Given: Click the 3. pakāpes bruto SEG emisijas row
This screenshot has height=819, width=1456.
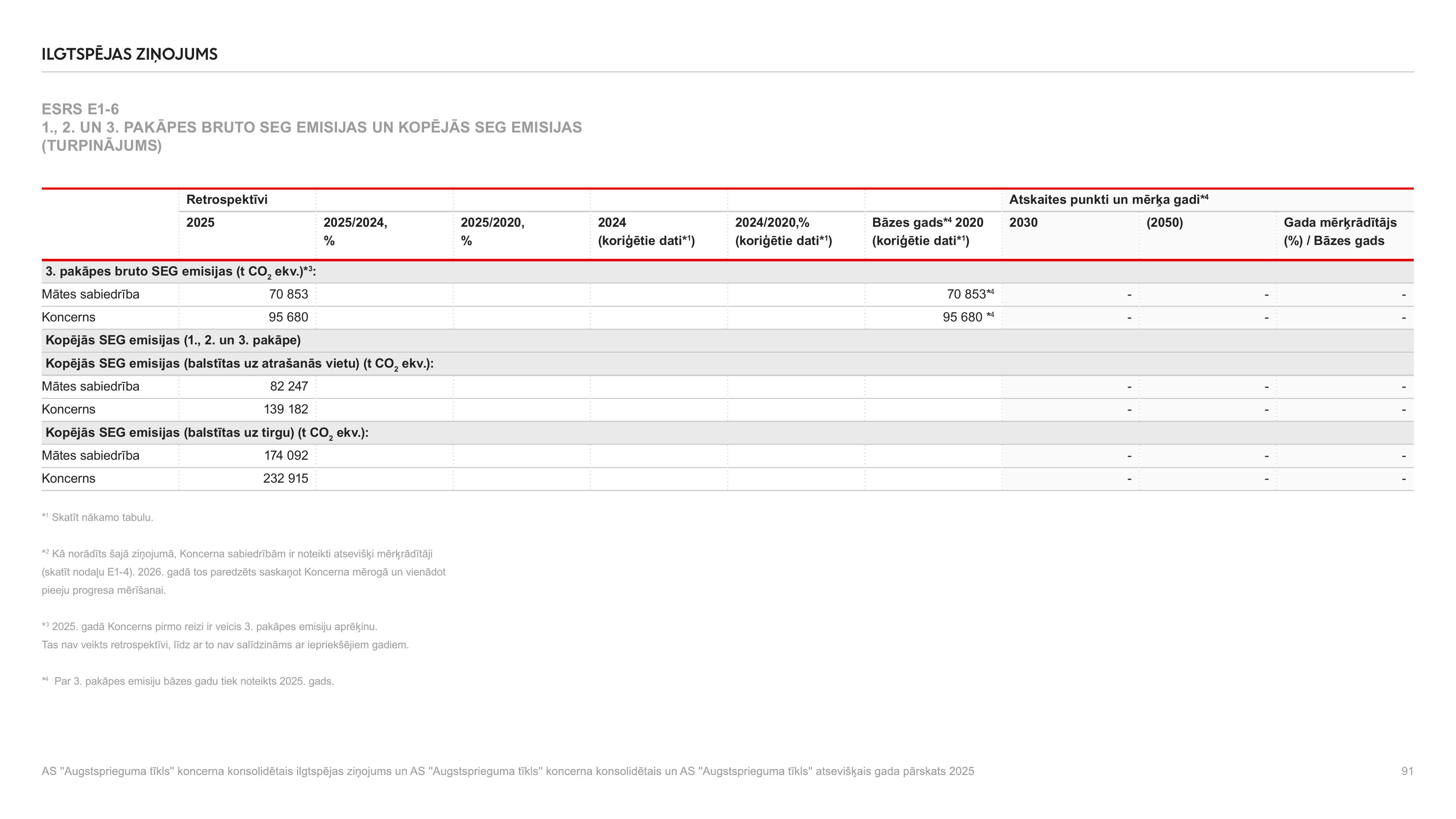Looking at the screenshot, I should click(x=727, y=272).
